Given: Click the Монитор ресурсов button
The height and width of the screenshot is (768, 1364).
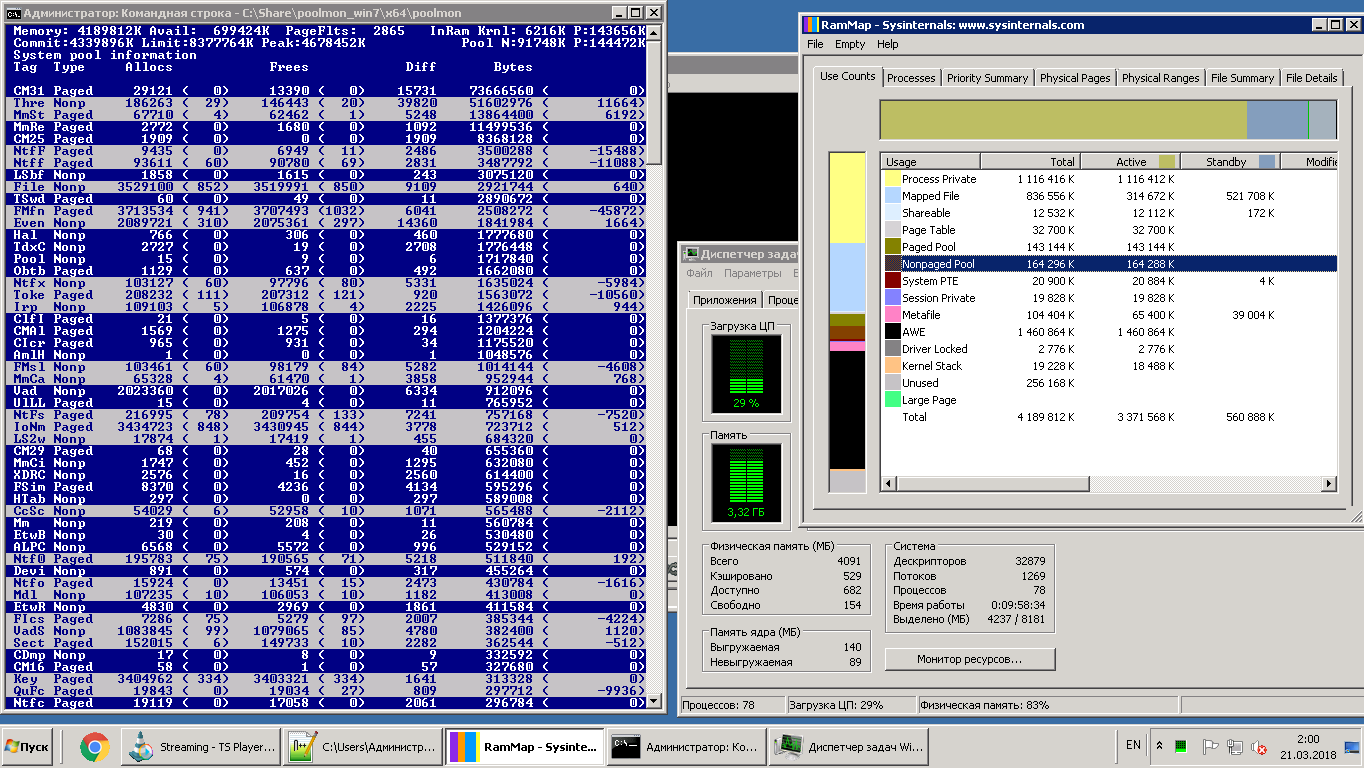Looking at the screenshot, I should [969, 660].
